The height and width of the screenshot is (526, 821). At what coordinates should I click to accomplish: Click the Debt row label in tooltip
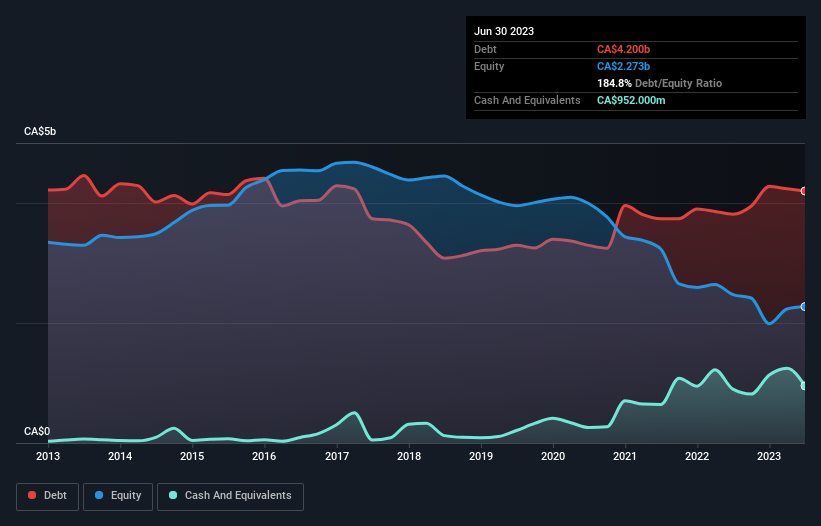pos(485,49)
